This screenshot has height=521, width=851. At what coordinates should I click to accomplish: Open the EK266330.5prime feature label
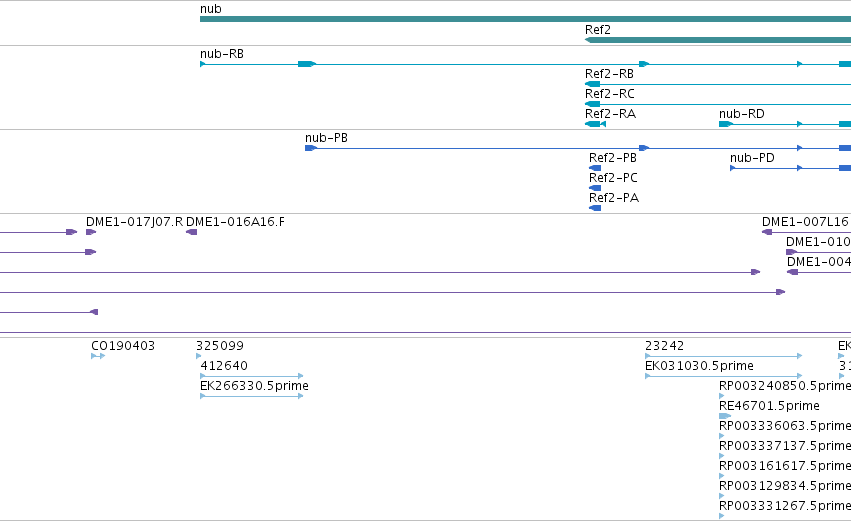[255, 386]
